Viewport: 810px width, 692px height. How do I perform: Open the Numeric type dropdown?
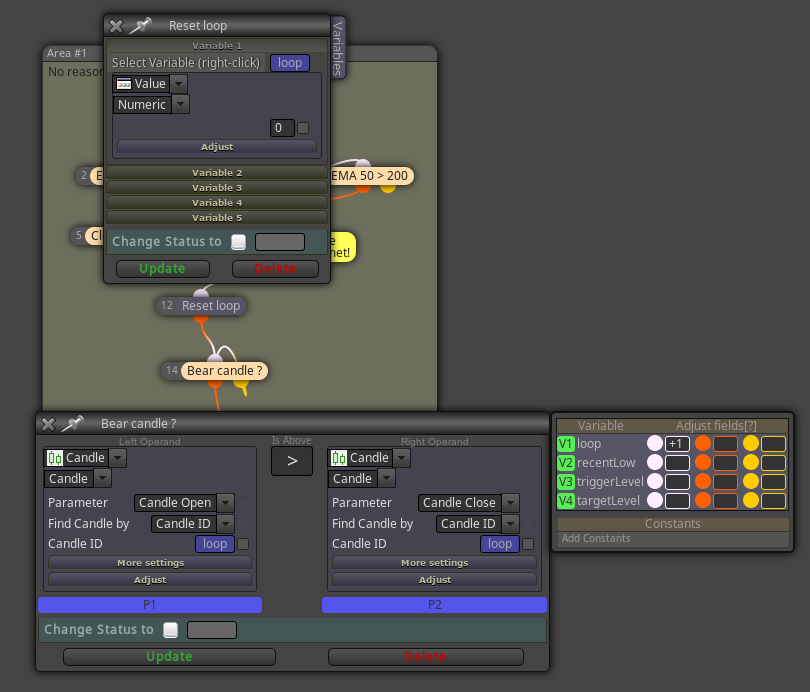[151, 104]
